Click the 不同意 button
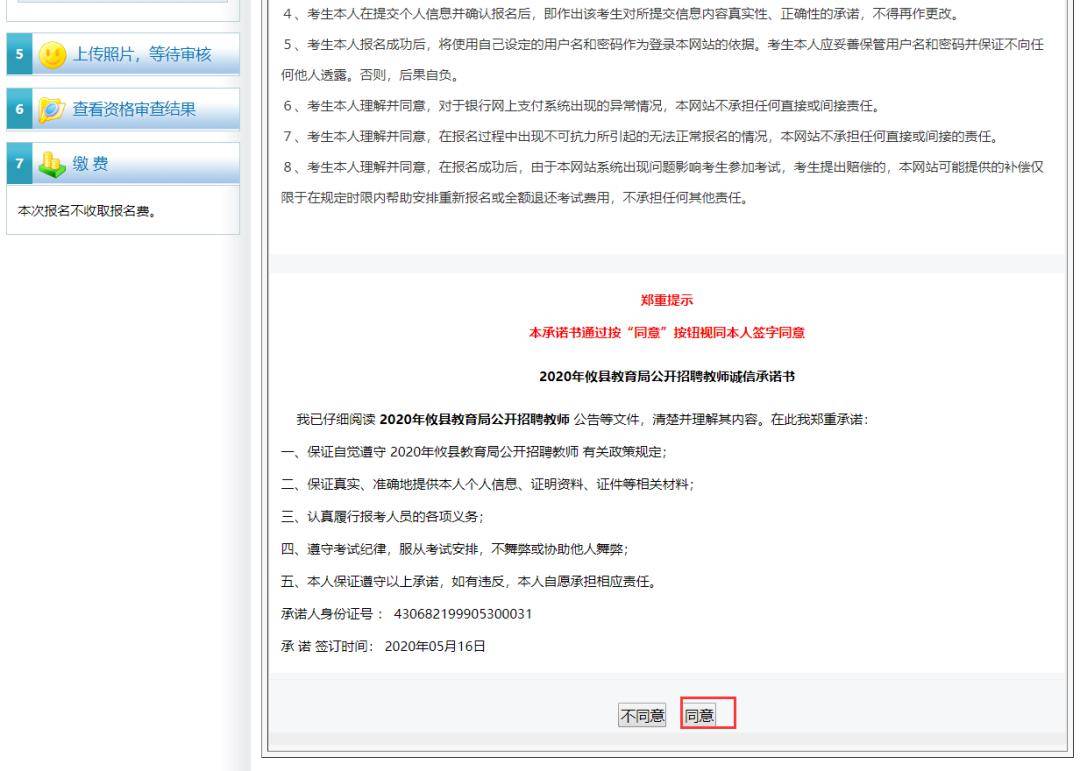The height and width of the screenshot is (771, 1080). pos(642,716)
